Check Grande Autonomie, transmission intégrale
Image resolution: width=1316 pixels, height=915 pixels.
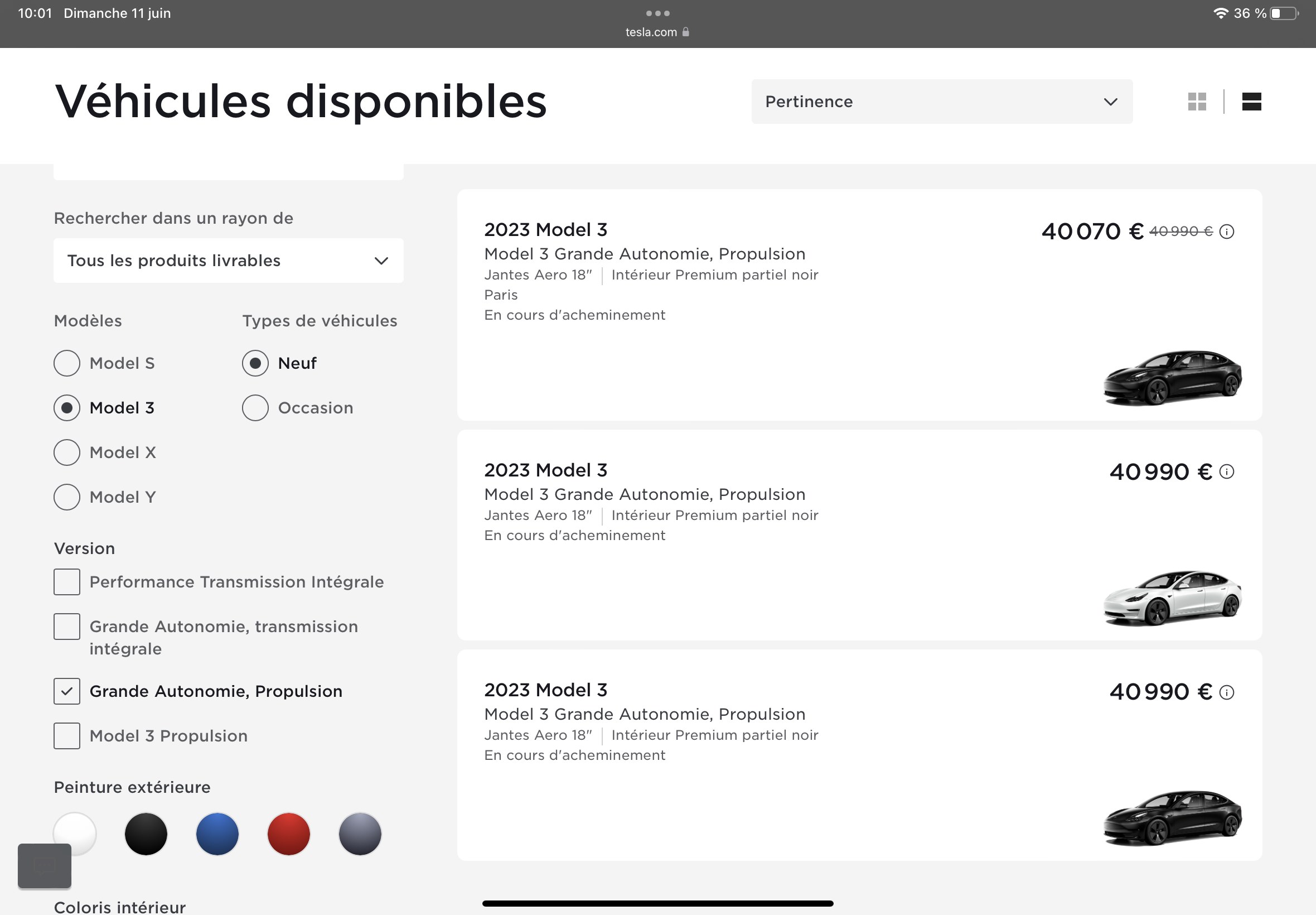tap(67, 627)
